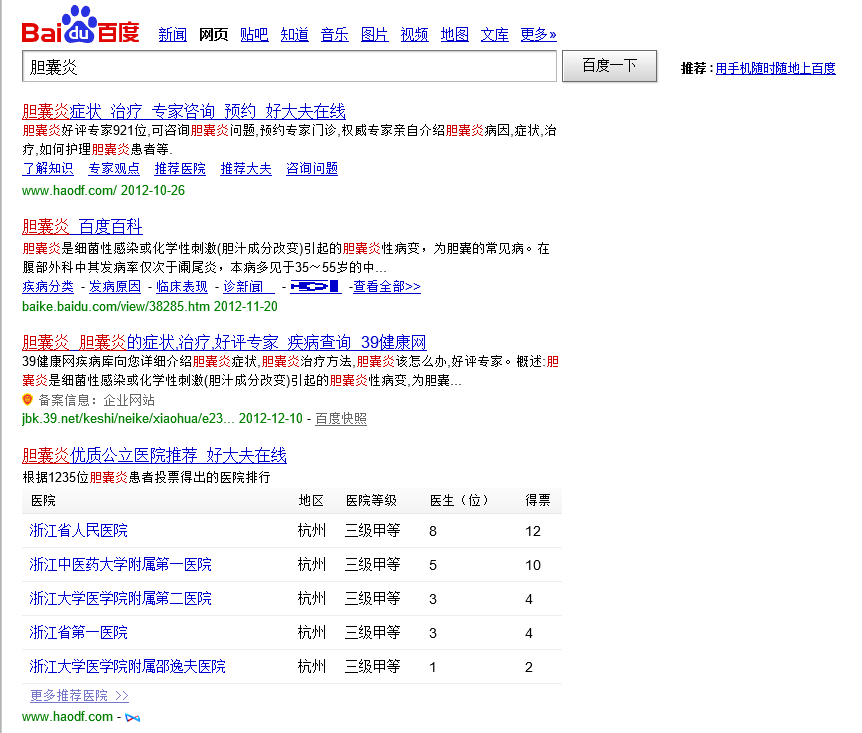Expand the 更多» navigation menu
Viewport: 862px width, 733px height.
(538, 35)
